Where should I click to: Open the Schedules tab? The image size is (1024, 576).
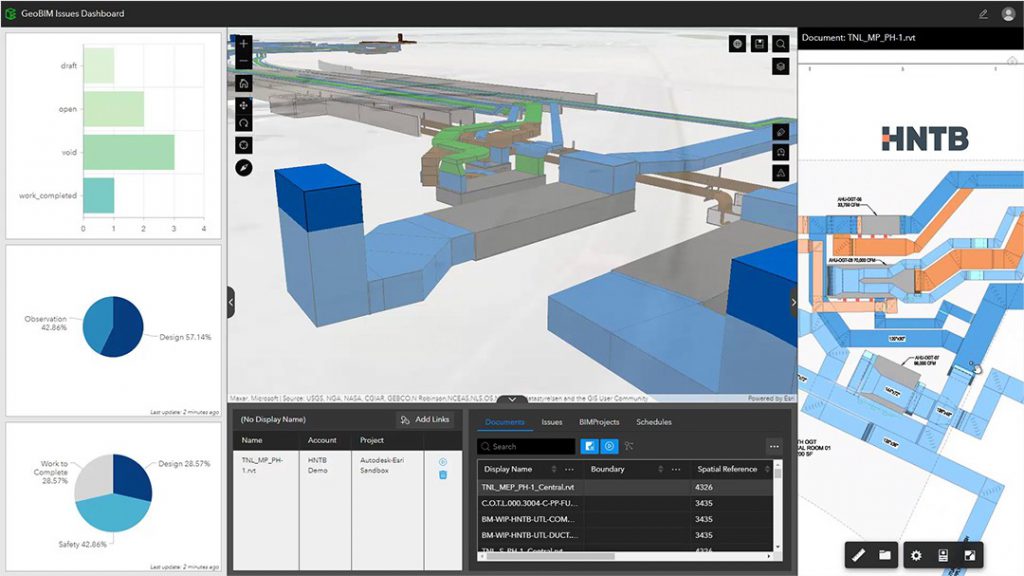click(x=654, y=422)
